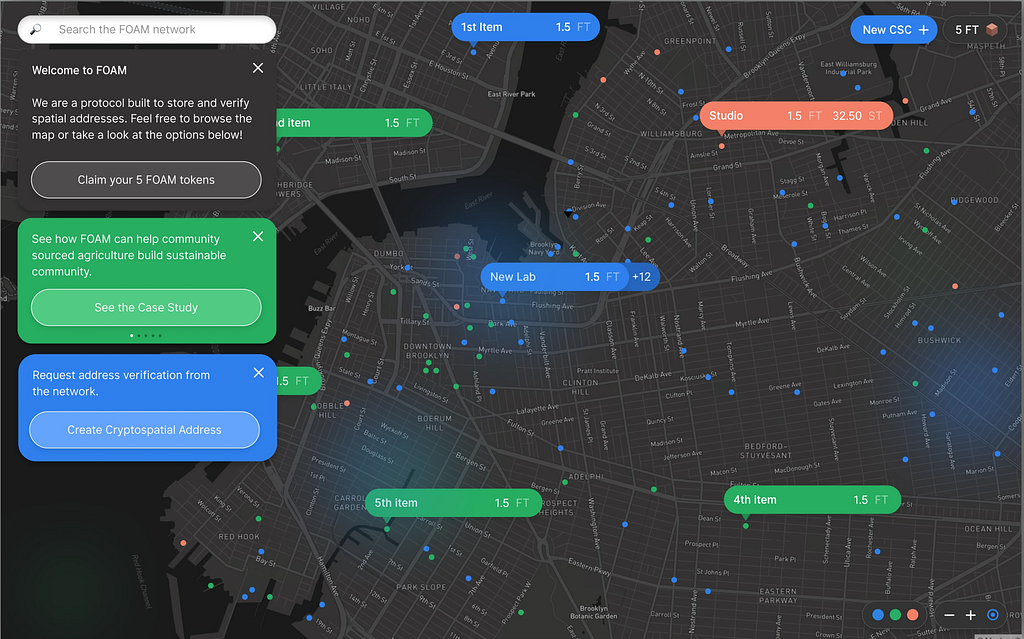Image resolution: width=1024 pixels, height=639 pixels.
Task: Click the locate me target icon
Action: click(993, 615)
